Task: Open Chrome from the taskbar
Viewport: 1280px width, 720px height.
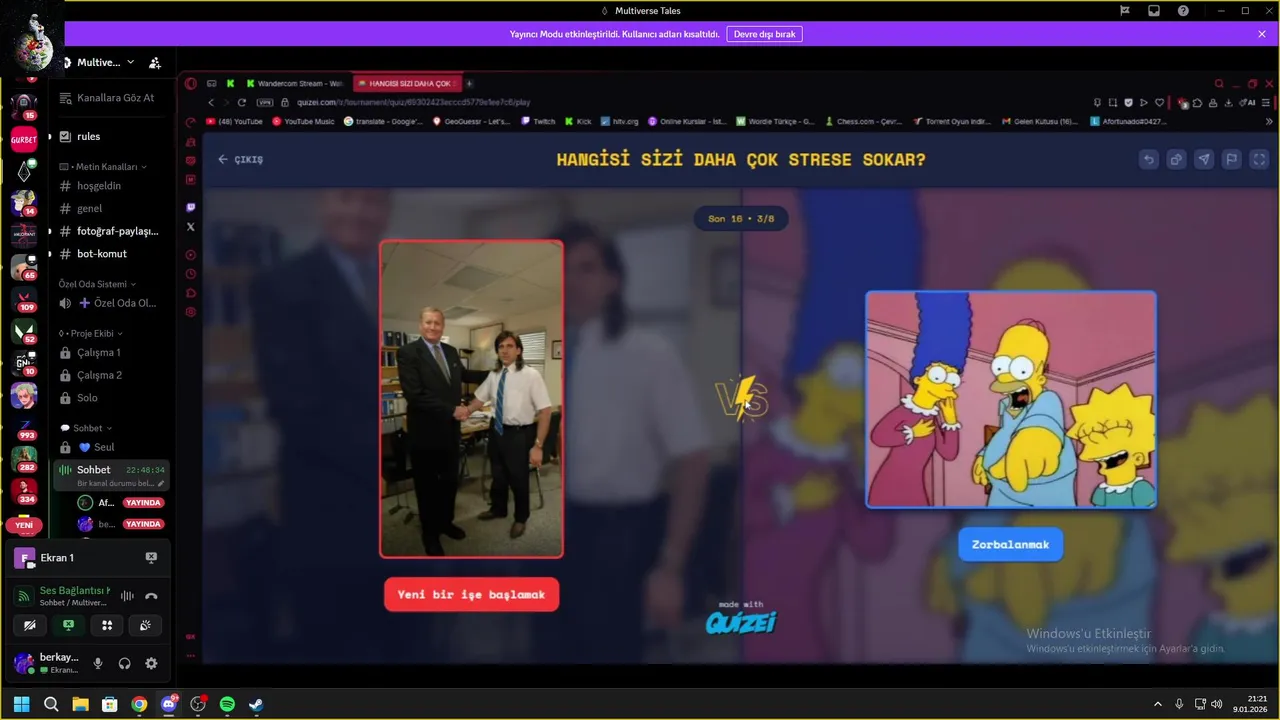Action: tap(139, 704)
